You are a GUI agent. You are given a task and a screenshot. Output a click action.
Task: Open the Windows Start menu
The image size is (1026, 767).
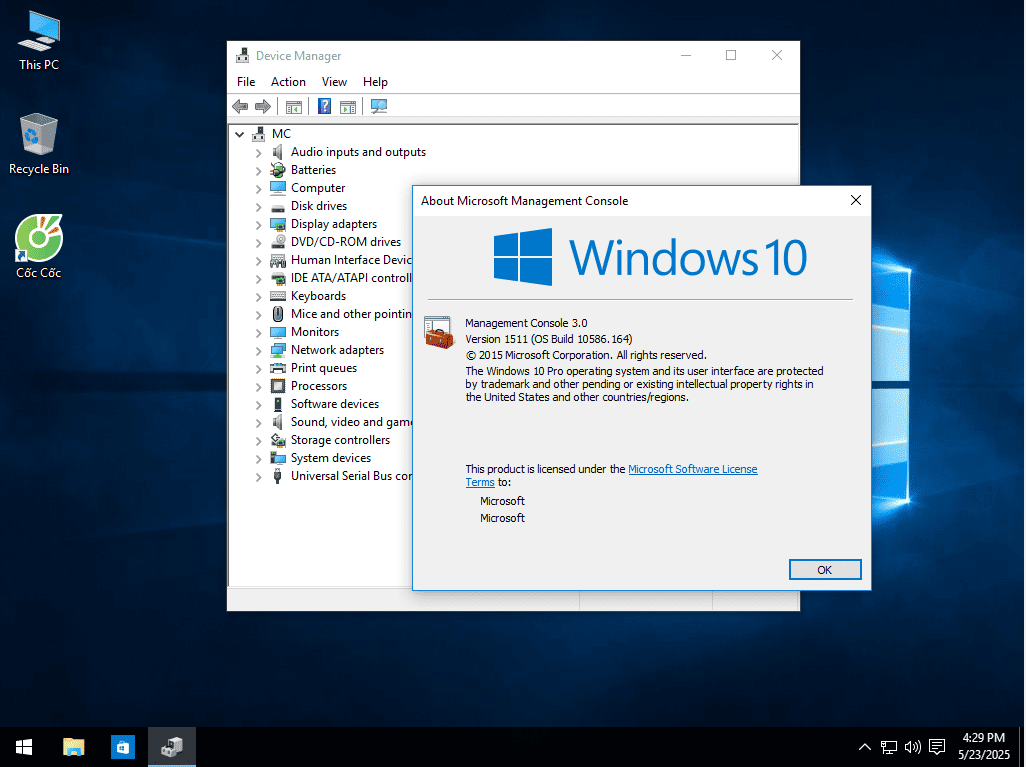tap(24, 747)
